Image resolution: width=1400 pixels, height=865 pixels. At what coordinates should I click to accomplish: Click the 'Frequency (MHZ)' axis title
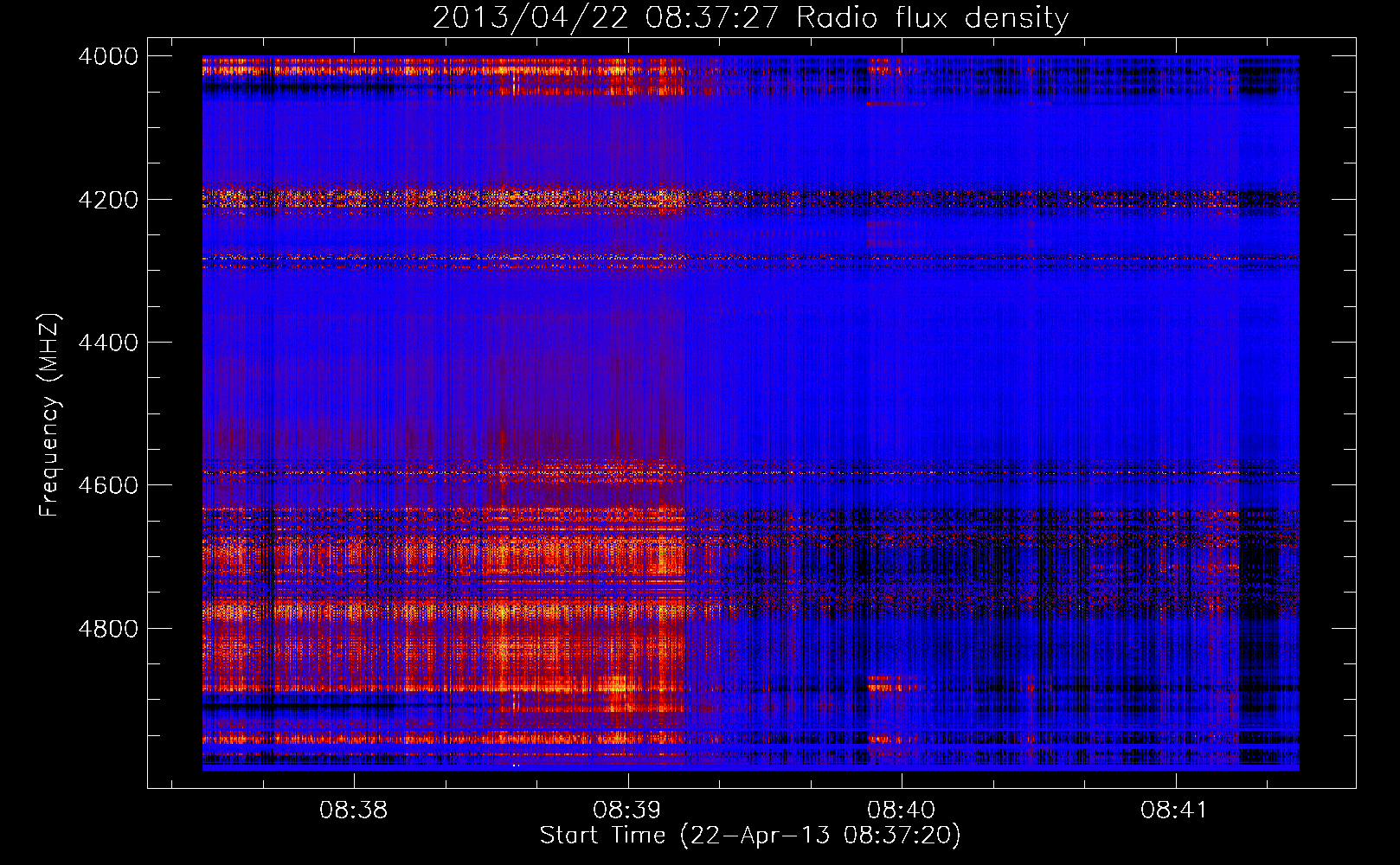pos(49,415)
